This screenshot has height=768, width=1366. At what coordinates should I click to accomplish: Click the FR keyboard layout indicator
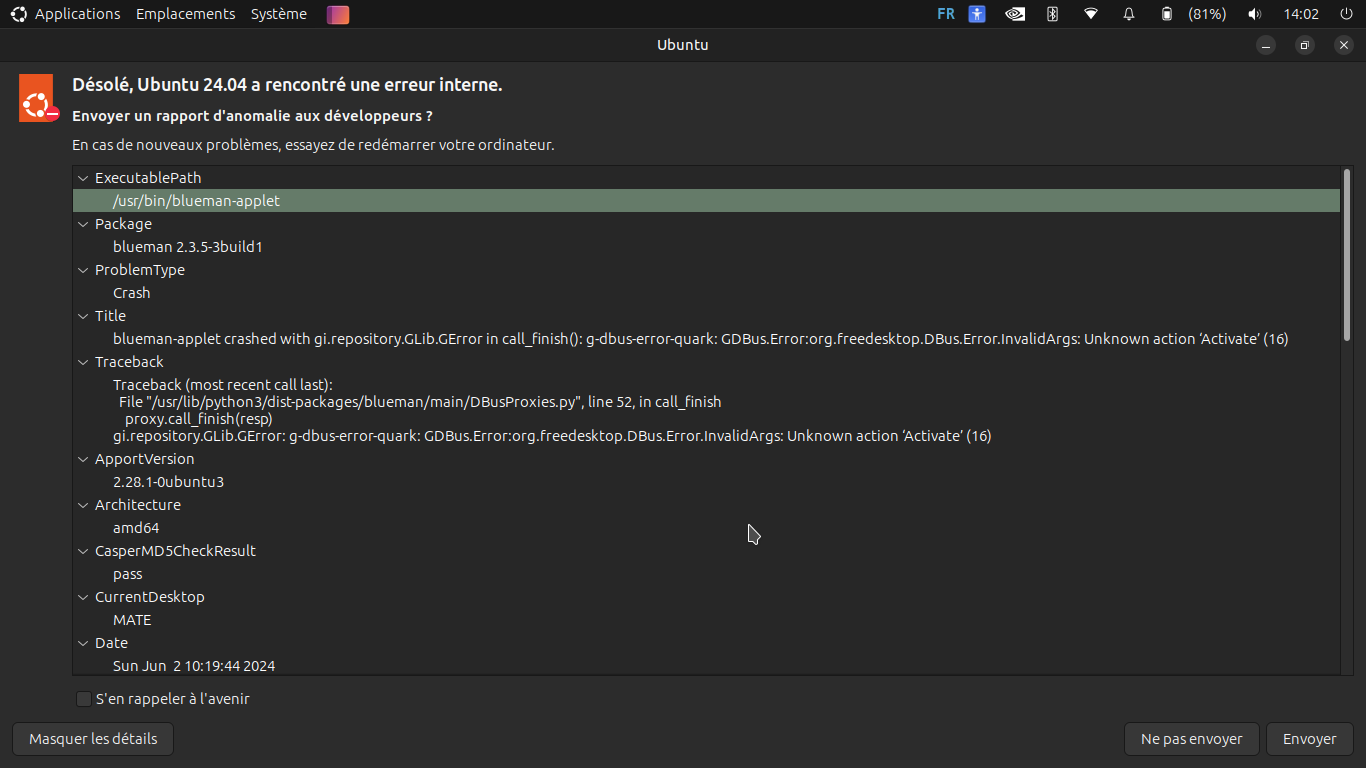tap(945, 14)
